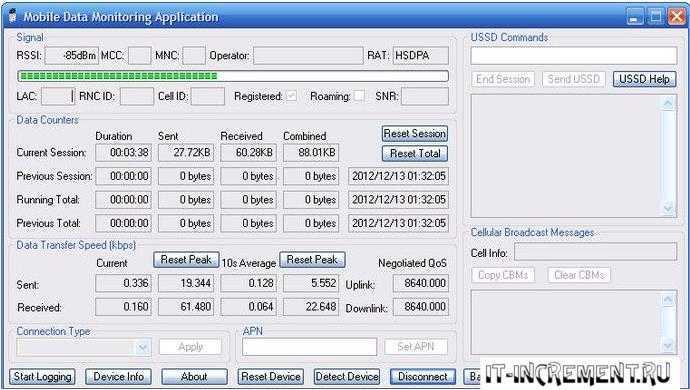This screenshot has width=690, height=390.
Task: Click the Copy CBMs button
Action: [503, 275]
